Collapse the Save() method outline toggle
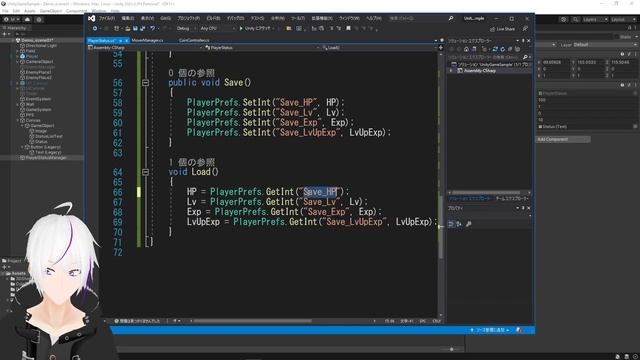The height and width of the screenshot is (360, 640). click(x=146, y=82)
